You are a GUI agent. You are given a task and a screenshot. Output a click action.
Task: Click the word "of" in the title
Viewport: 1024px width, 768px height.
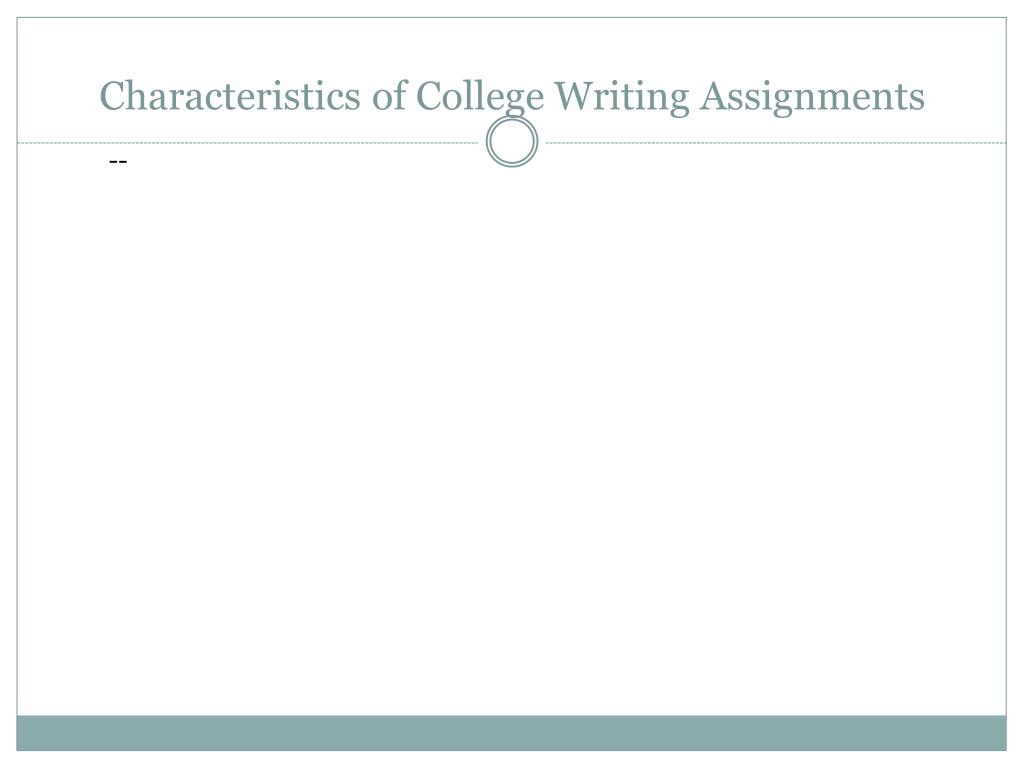pyautogui.click(x=389, y=96)
